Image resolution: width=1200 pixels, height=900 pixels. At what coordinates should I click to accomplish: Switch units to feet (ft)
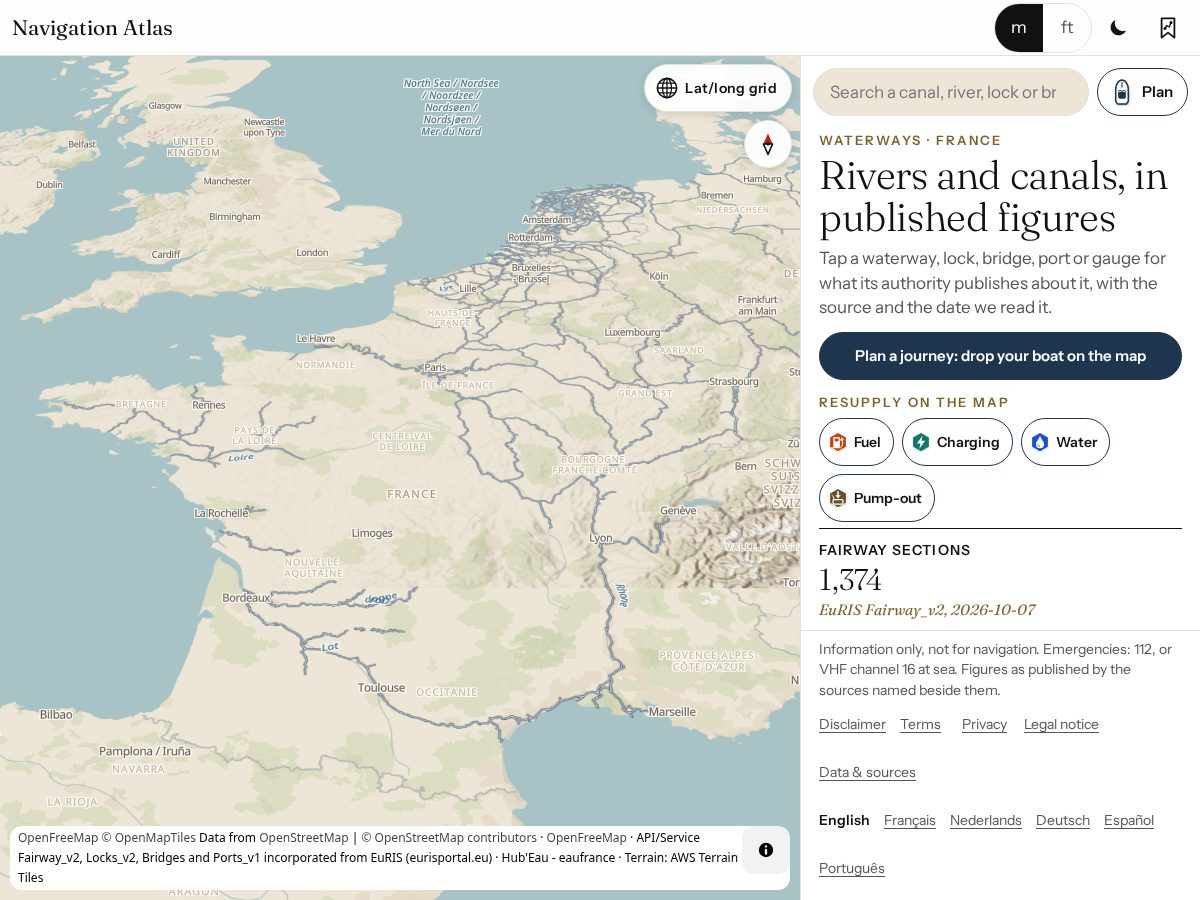tap(1067, 28)
